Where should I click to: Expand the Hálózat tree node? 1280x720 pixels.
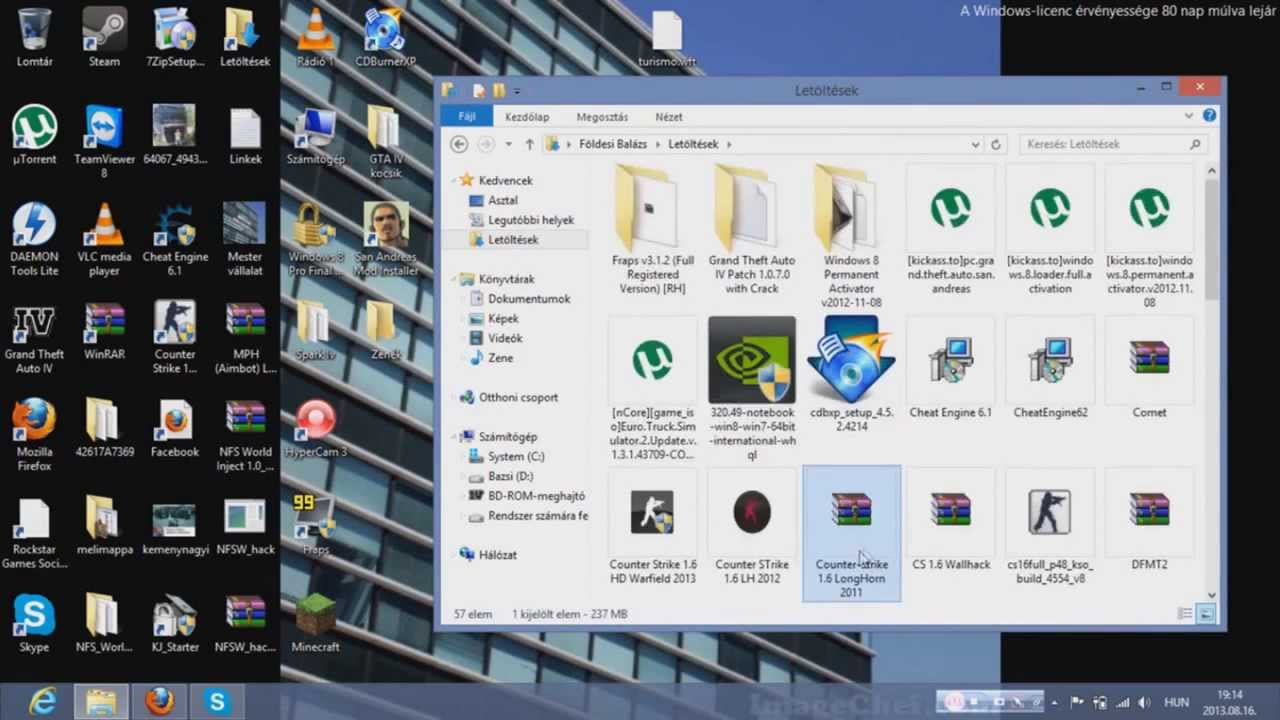pos(454,555)
